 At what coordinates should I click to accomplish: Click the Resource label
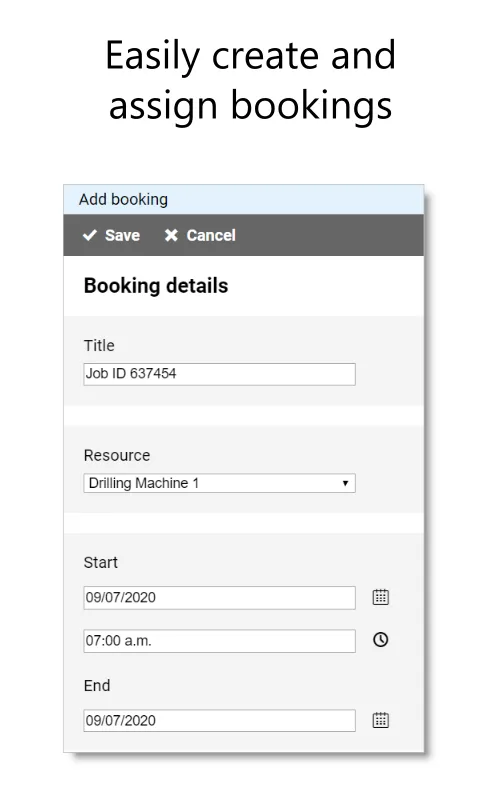[117, 455]
